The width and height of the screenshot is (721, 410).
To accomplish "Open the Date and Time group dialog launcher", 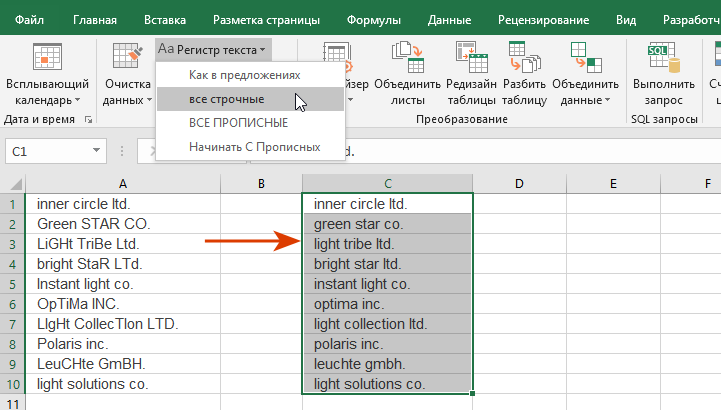I will 88,120.
